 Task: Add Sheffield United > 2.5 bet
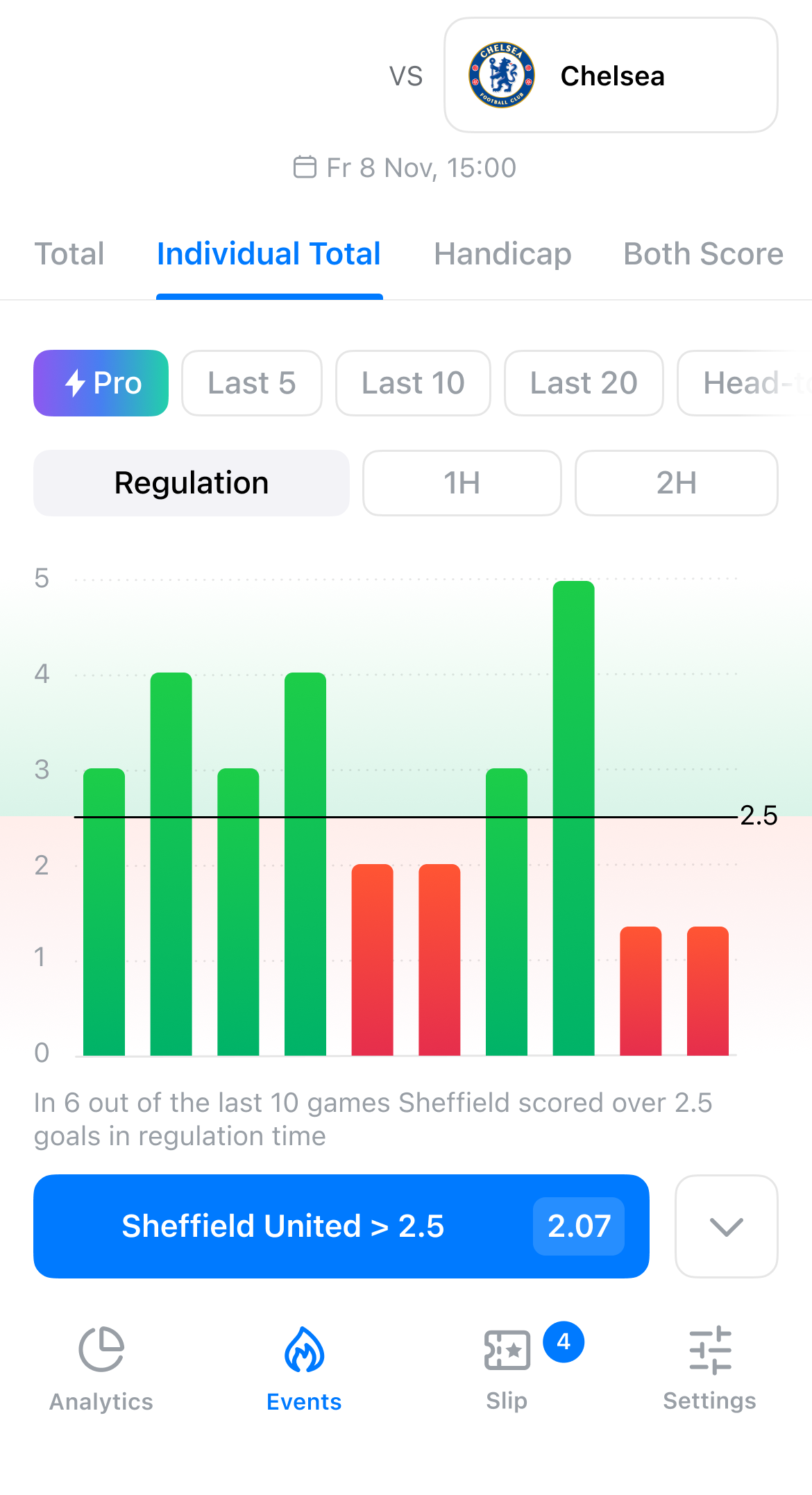pyautogui.click(x=341, y=1226)
